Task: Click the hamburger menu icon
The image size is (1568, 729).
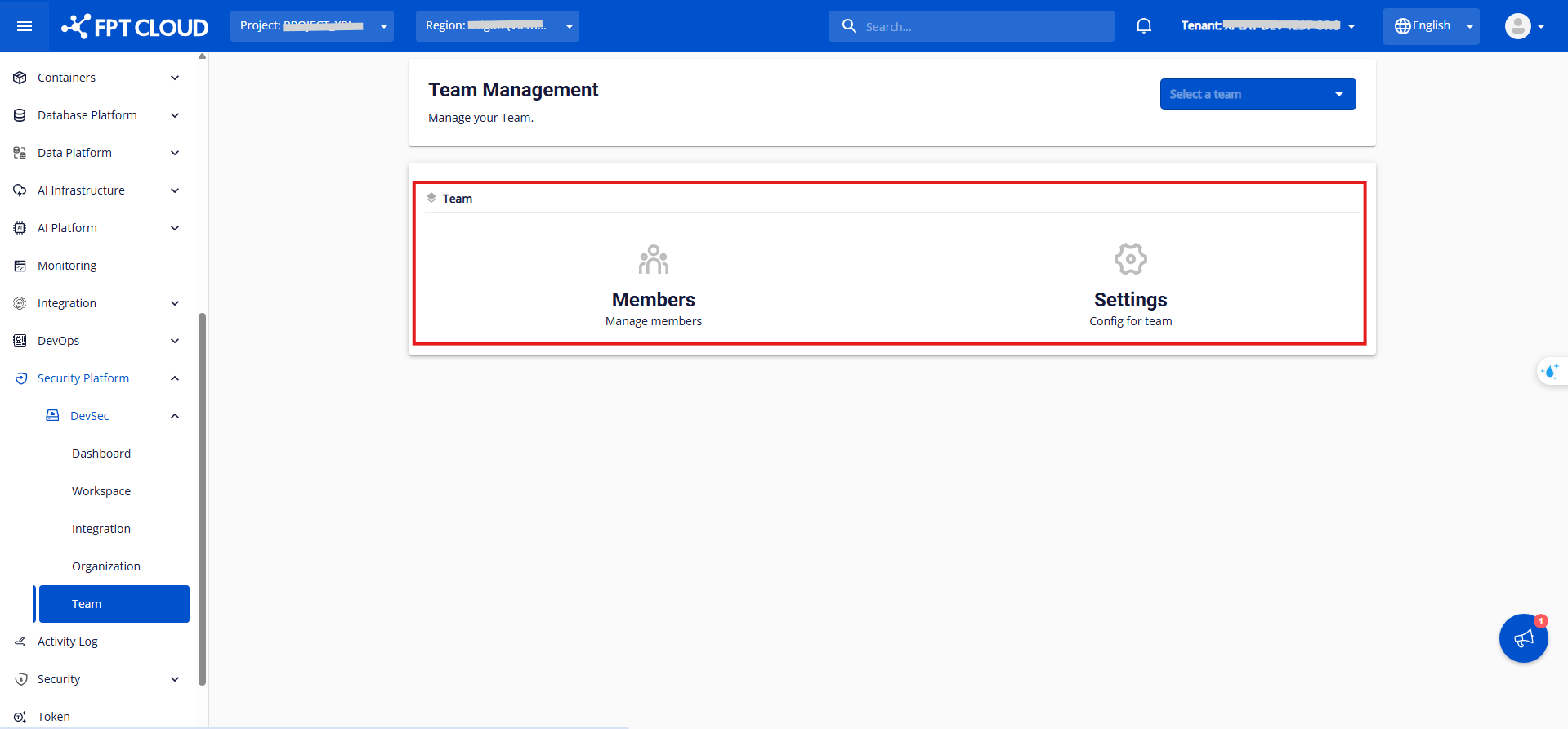Action: coord(25,26)
